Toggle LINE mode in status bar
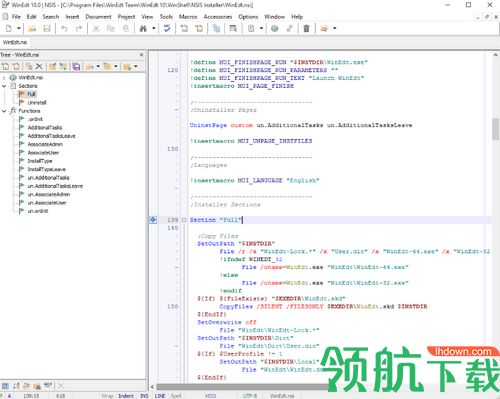Screen dimensions: 500x399 pos(160,396)
